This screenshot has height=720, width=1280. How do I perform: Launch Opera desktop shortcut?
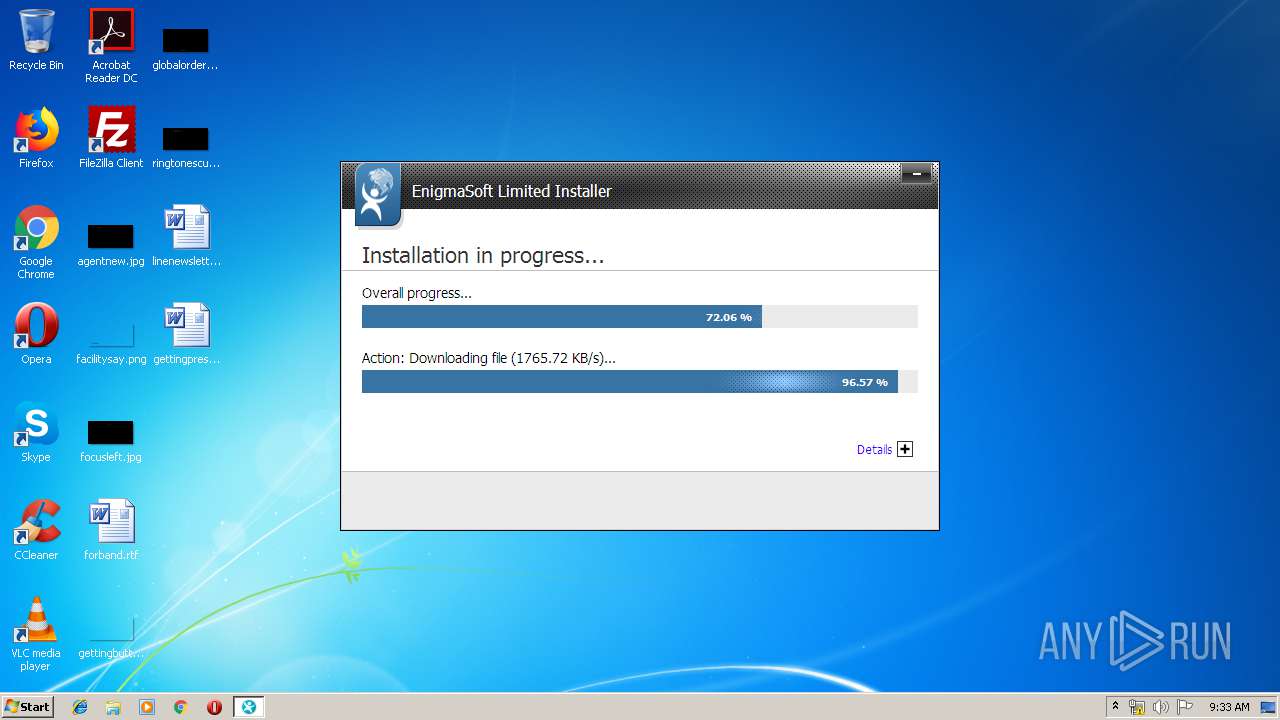click(x=36, y=333)
